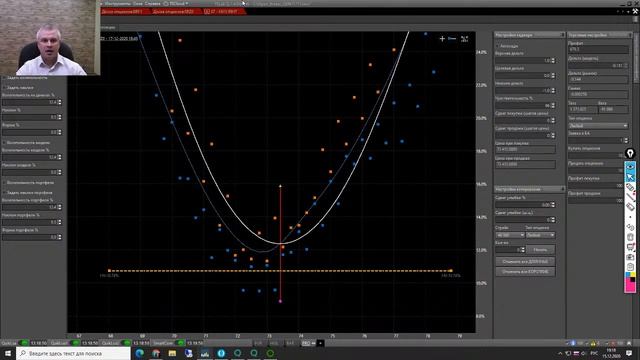Open Тип опциона dropdown in trading settings
Viewport: 640px width, 360px height.
point(598,126)
